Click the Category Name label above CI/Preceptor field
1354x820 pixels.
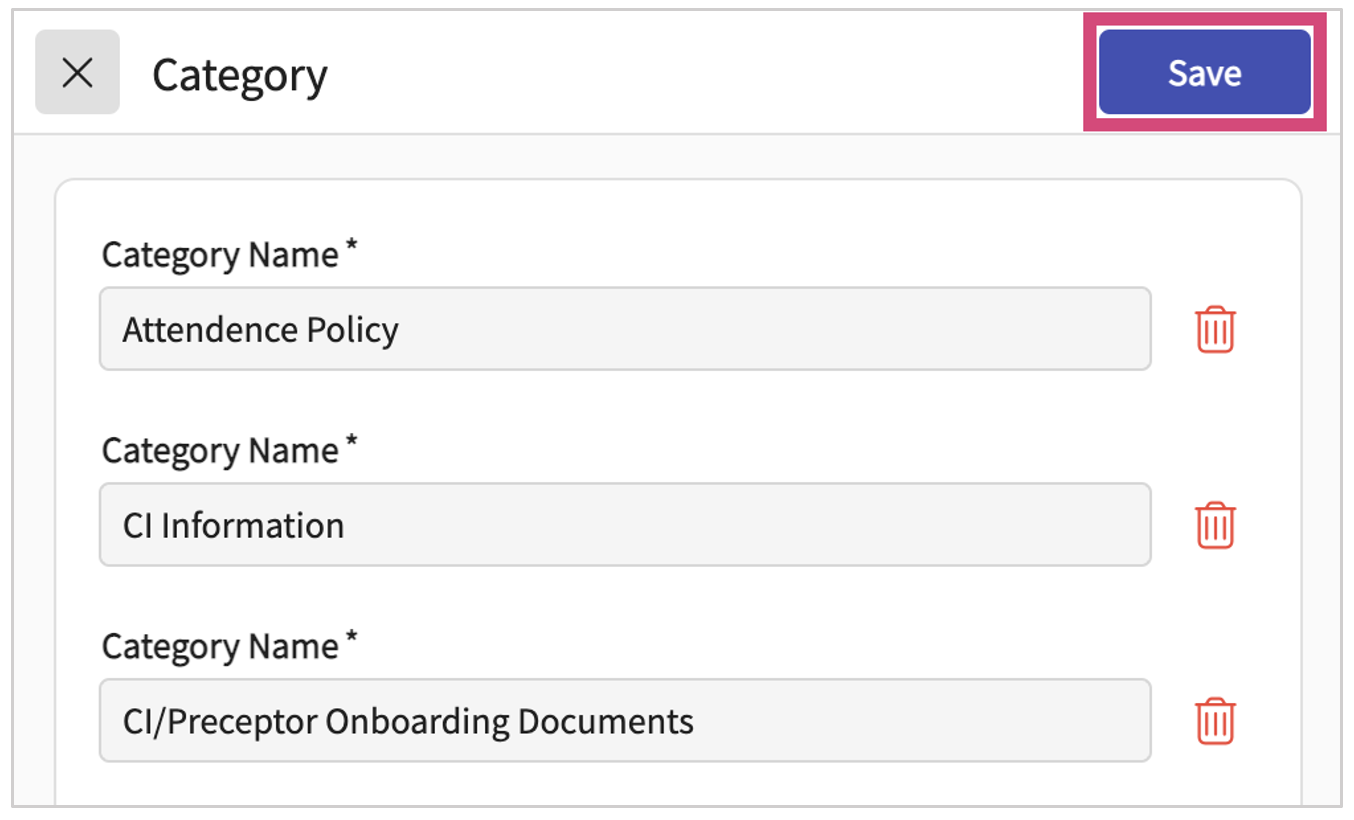(220, 647)
